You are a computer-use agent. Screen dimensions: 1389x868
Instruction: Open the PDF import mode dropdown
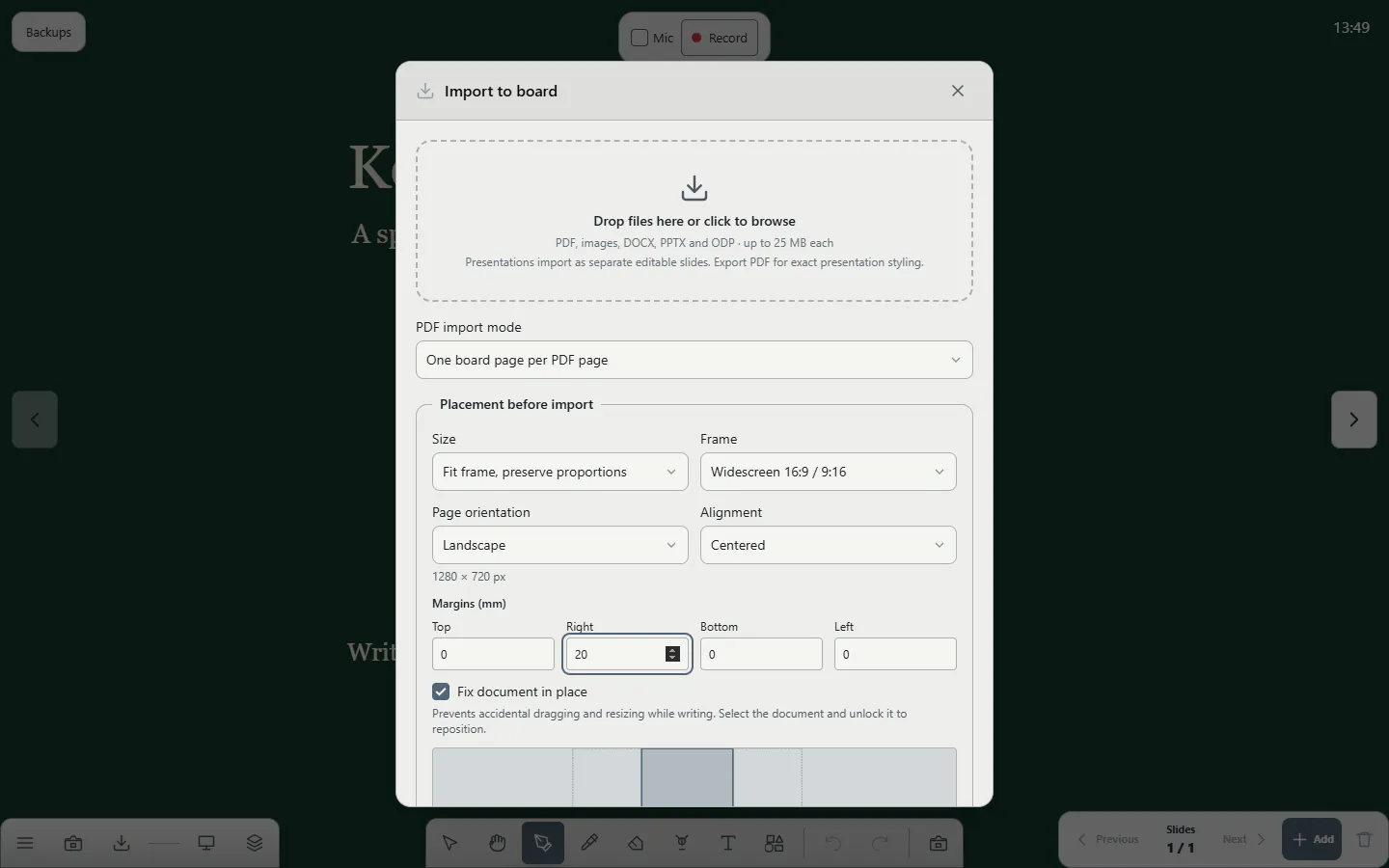tap(694, 360)
